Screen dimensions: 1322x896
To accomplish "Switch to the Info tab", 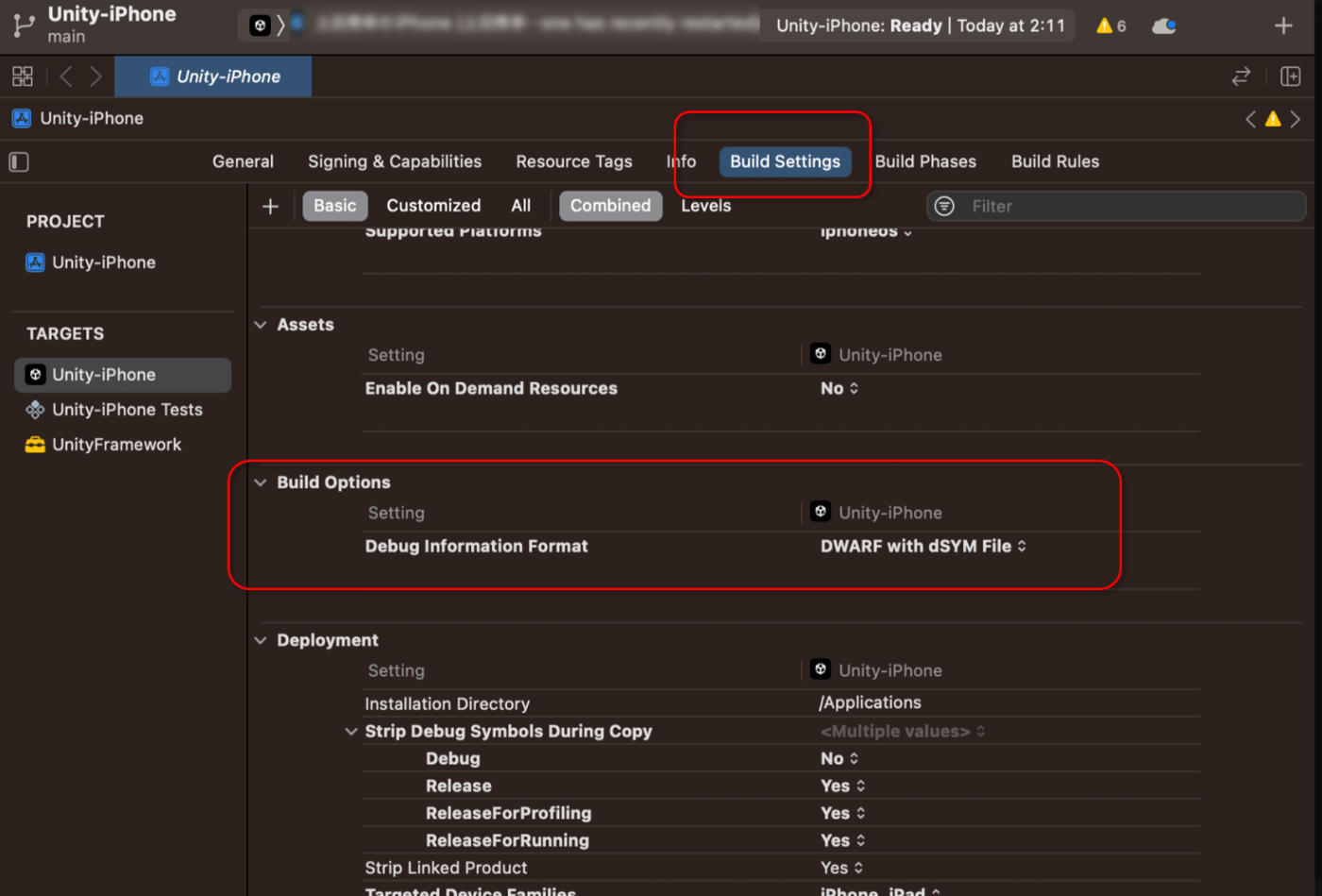I will coord(681,161).
